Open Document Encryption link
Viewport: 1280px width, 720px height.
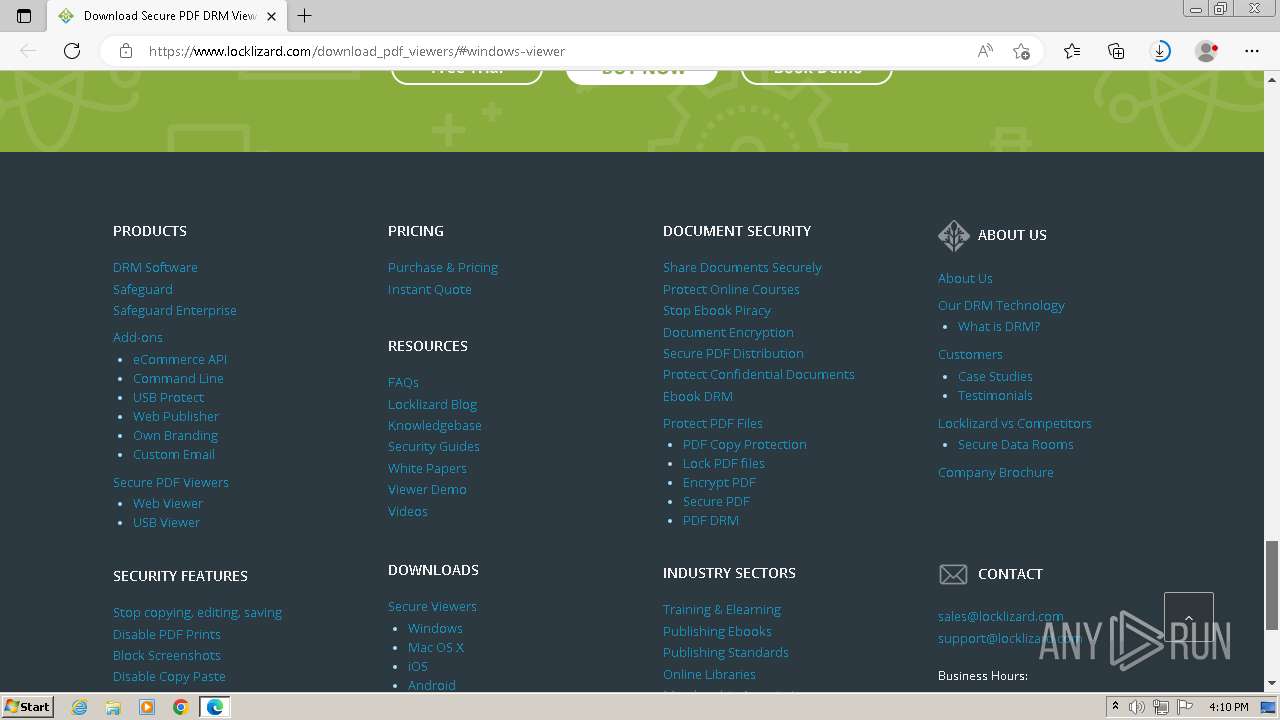tap(728, 332)
